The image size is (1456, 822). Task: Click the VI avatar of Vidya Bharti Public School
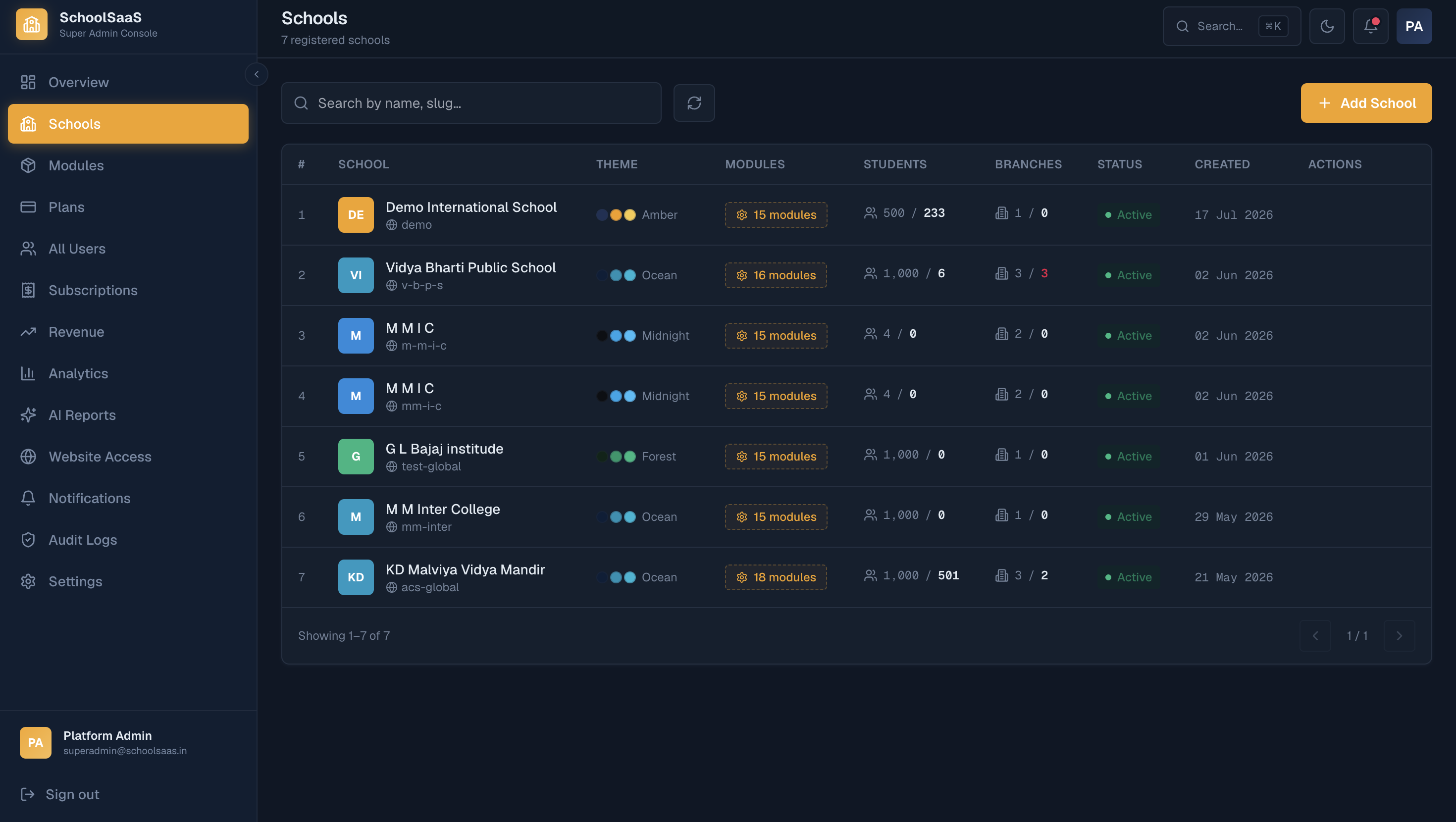point(356,275)
